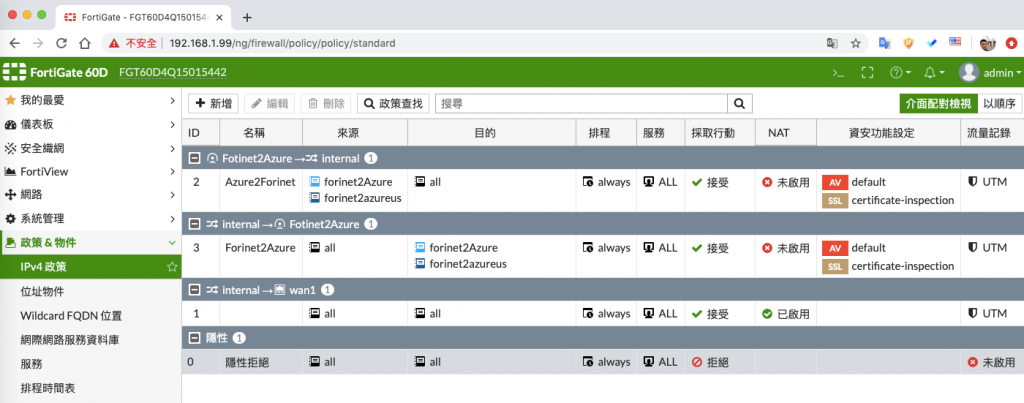Viewport: 1024px width, 403px height.
Task: Expand the 系統管理 system menu
Action: pos(91,218)
